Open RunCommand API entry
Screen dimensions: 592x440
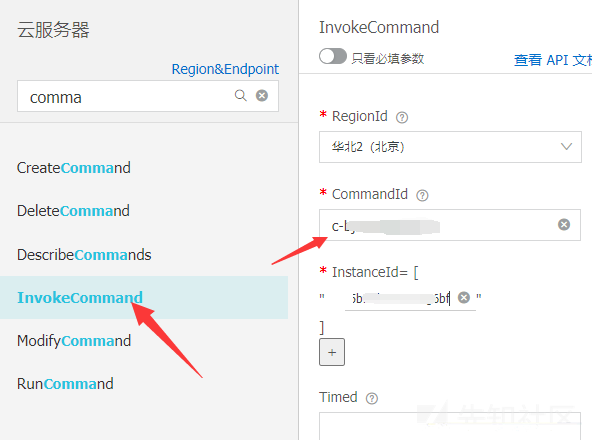coord(65,384)
